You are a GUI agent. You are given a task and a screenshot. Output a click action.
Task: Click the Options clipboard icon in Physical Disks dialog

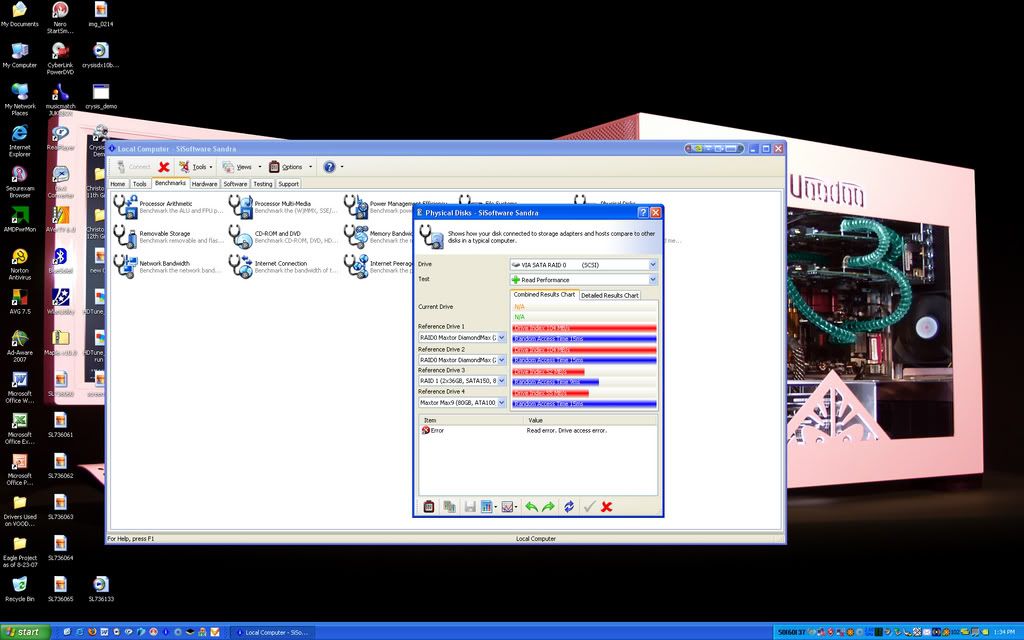[x=429, y=507]
